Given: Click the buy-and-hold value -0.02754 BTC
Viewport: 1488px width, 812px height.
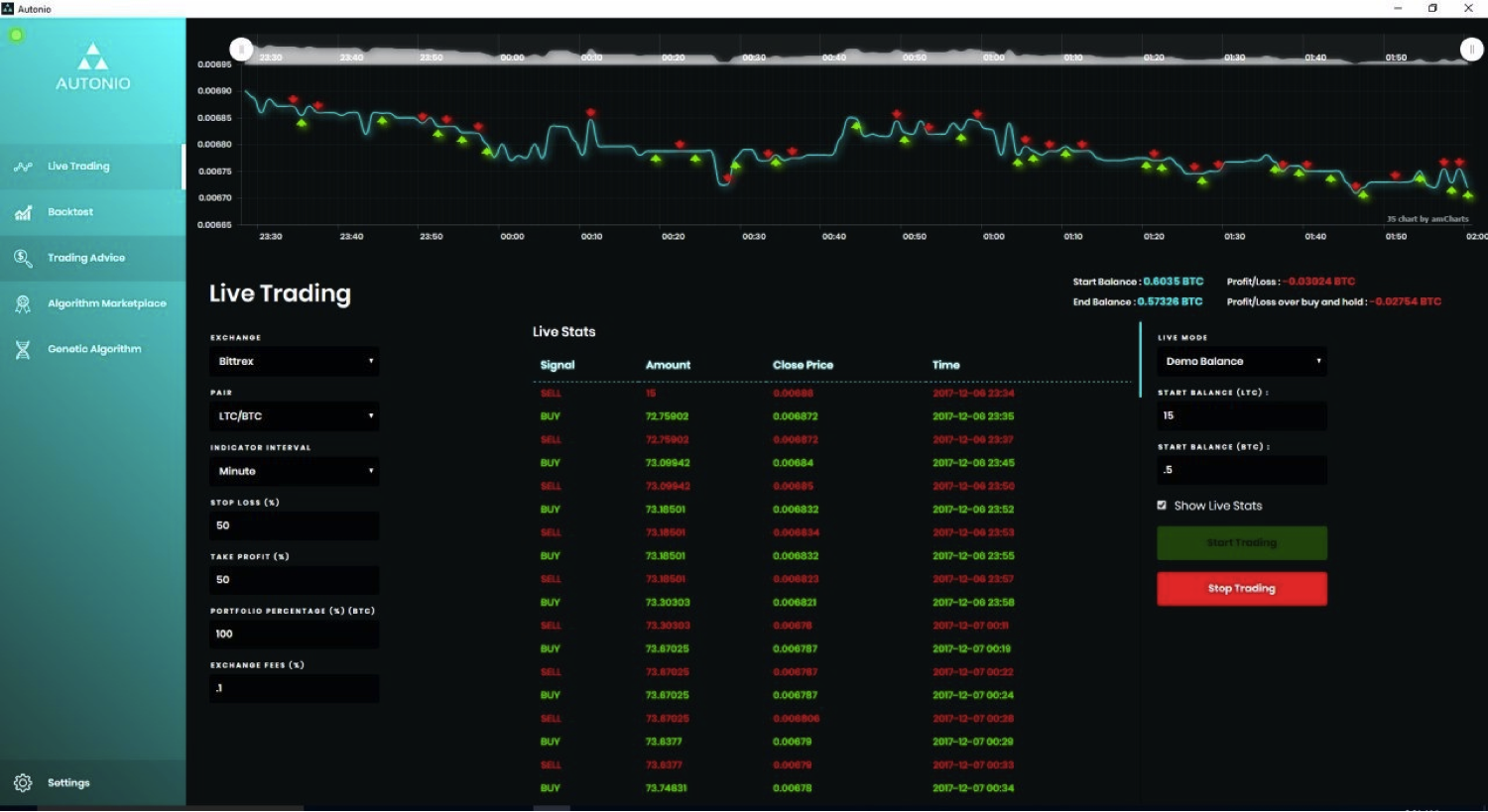Looking at the screenshot, I should point(1406,302).
